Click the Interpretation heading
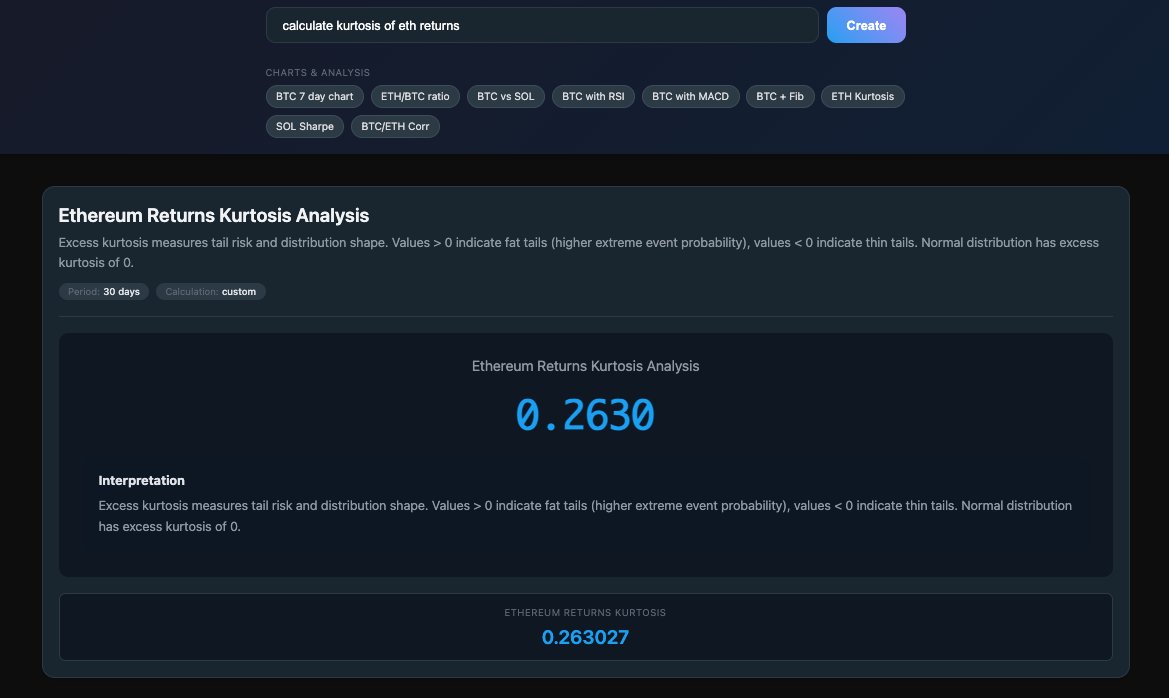This screenshot has width=1169, height=698. (x=142, y=481)
